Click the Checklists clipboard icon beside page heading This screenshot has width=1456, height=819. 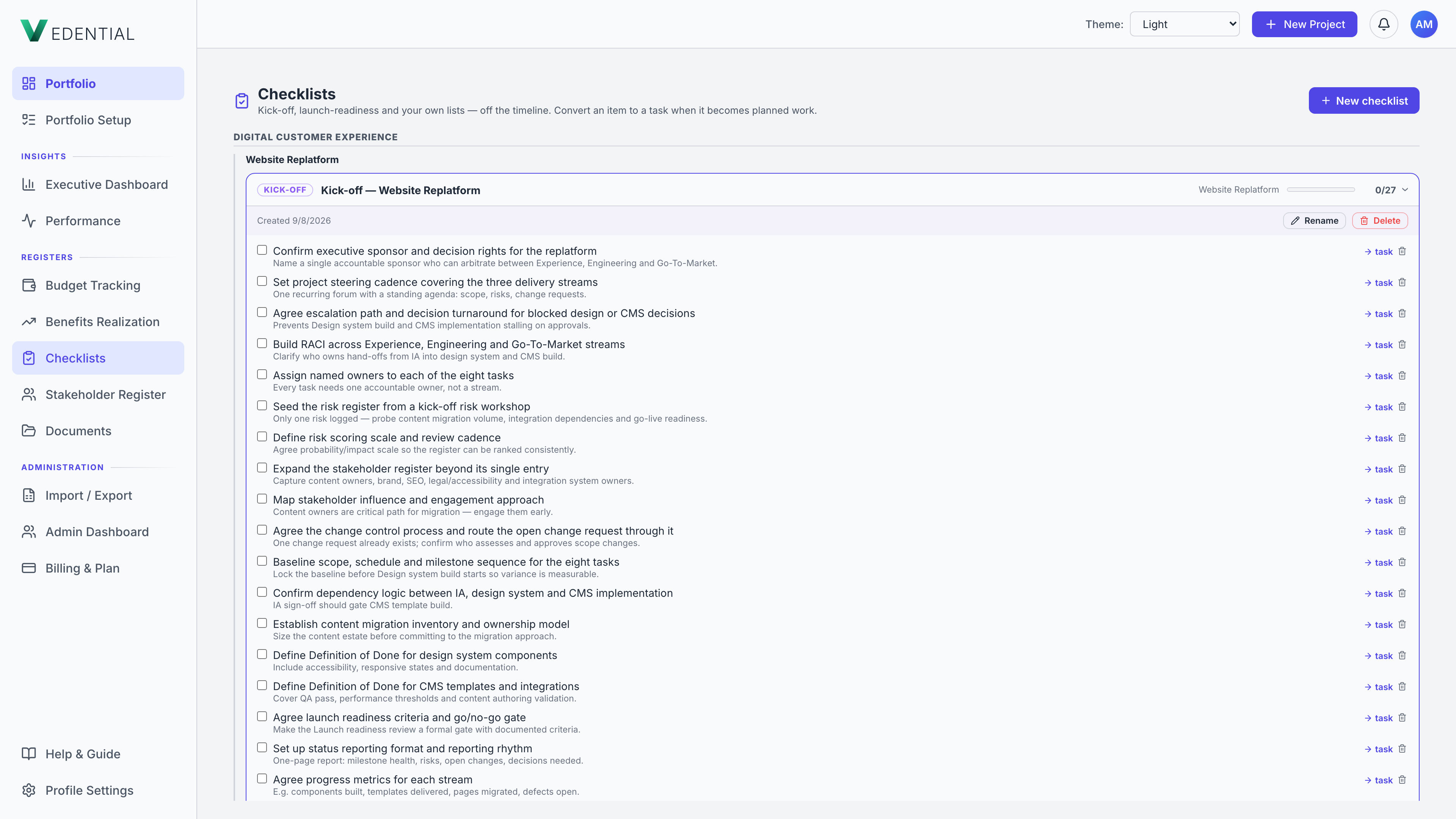[x=242, y=101]
